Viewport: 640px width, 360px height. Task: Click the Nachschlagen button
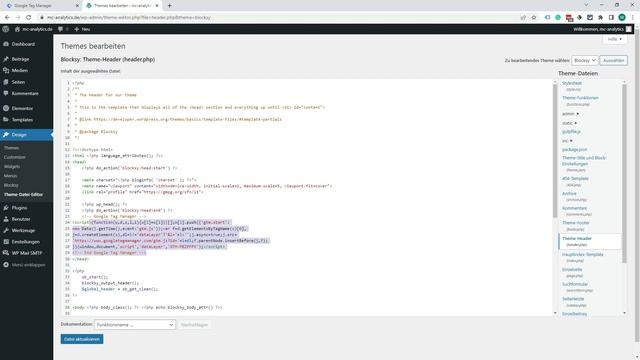194,325
